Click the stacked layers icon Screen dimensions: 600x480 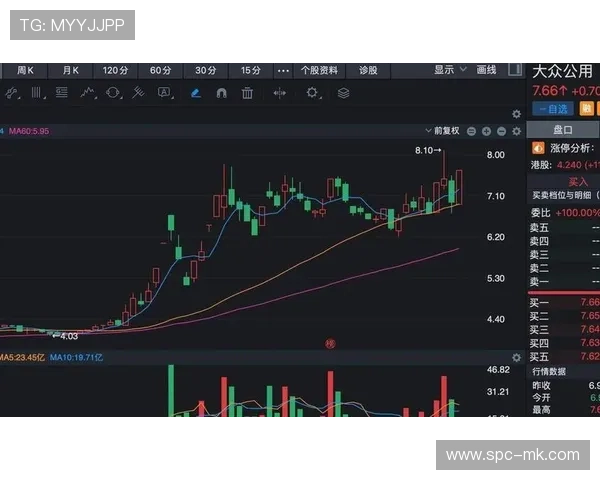pyautogui.click(x=343, y=93)
